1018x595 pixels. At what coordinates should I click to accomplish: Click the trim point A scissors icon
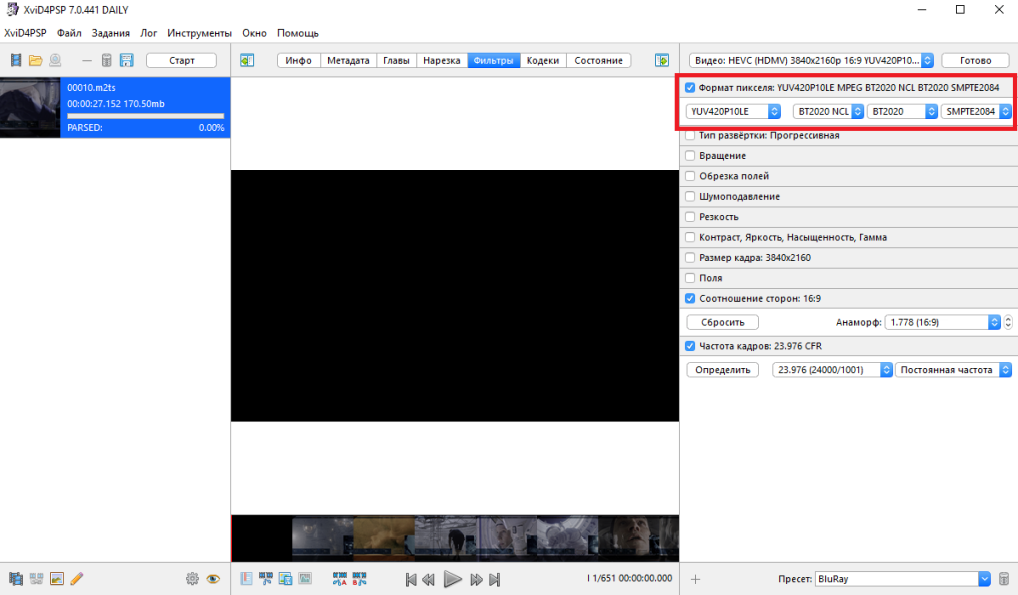[x=339, y=579]
